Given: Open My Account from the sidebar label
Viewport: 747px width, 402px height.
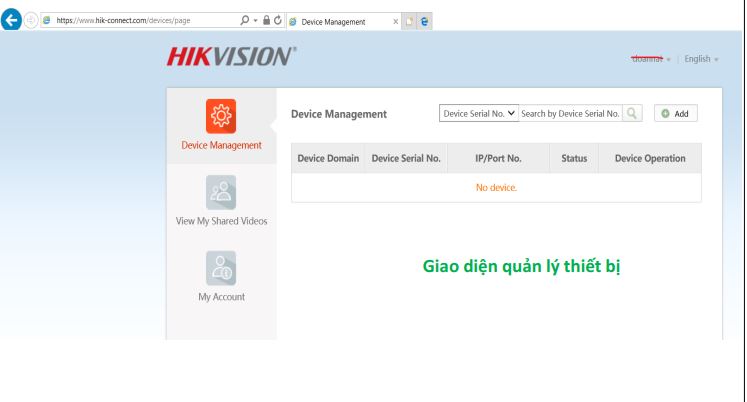Looking at the screenshot, I should (x=222, y=297).
